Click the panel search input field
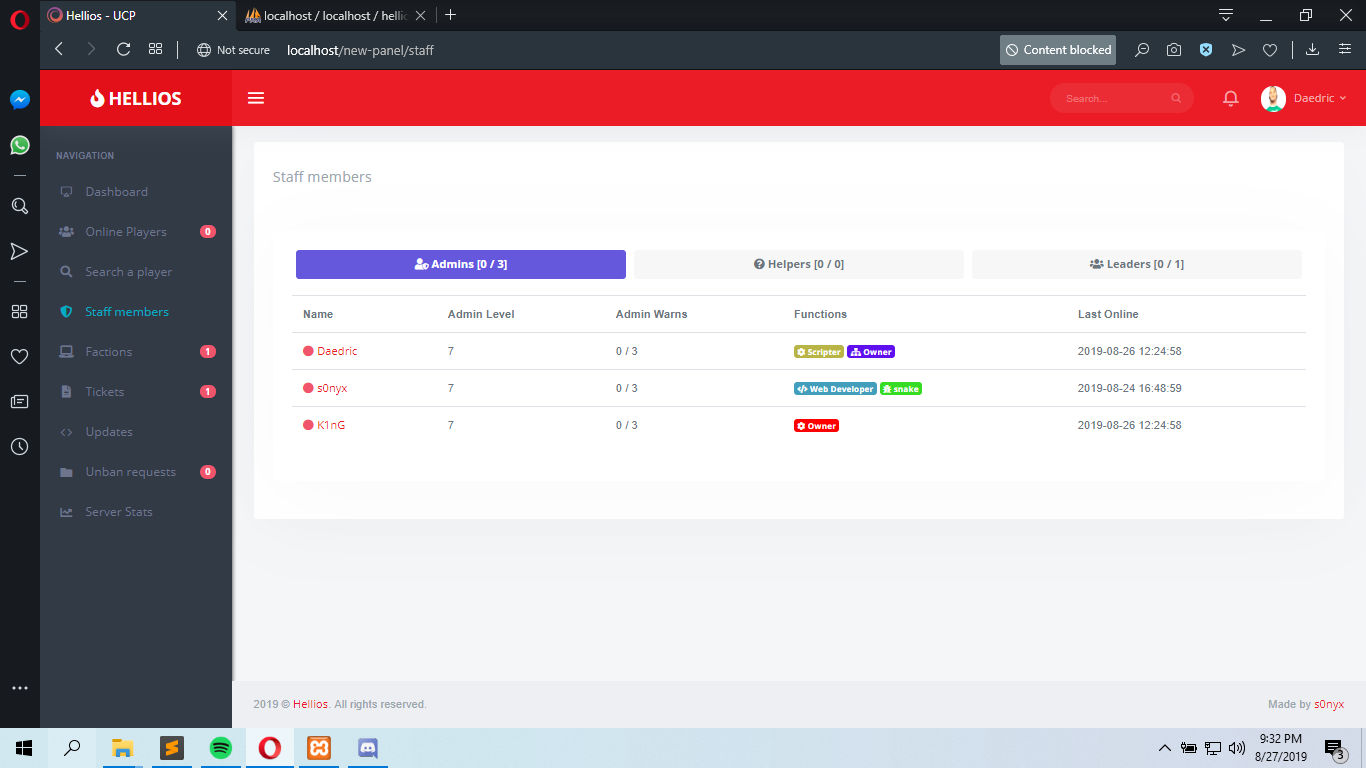The image size is (1366, 768). pyautogui.click(x=1122, y=98)
